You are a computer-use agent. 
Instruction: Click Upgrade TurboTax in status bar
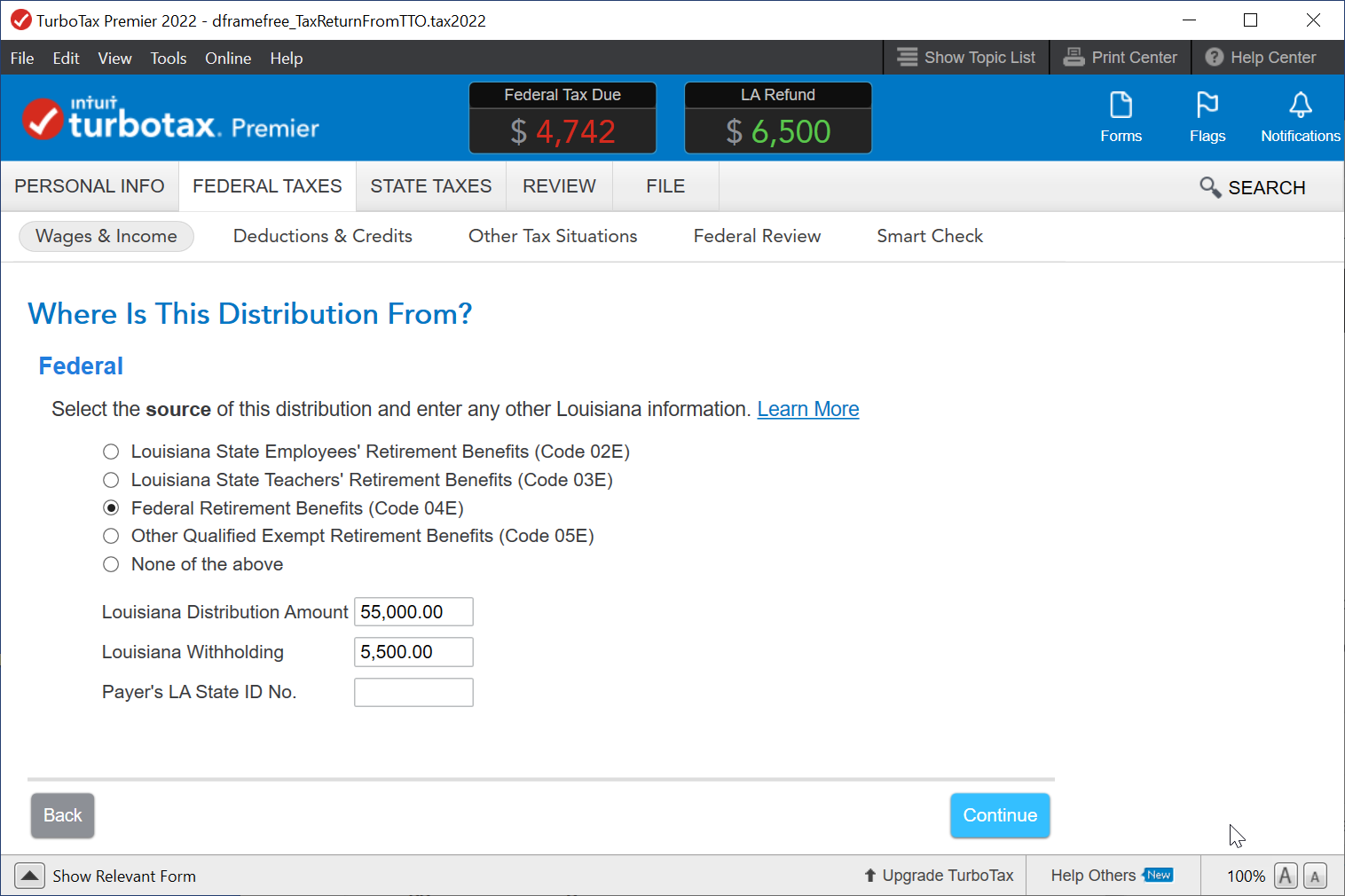(x=939, y=876)
